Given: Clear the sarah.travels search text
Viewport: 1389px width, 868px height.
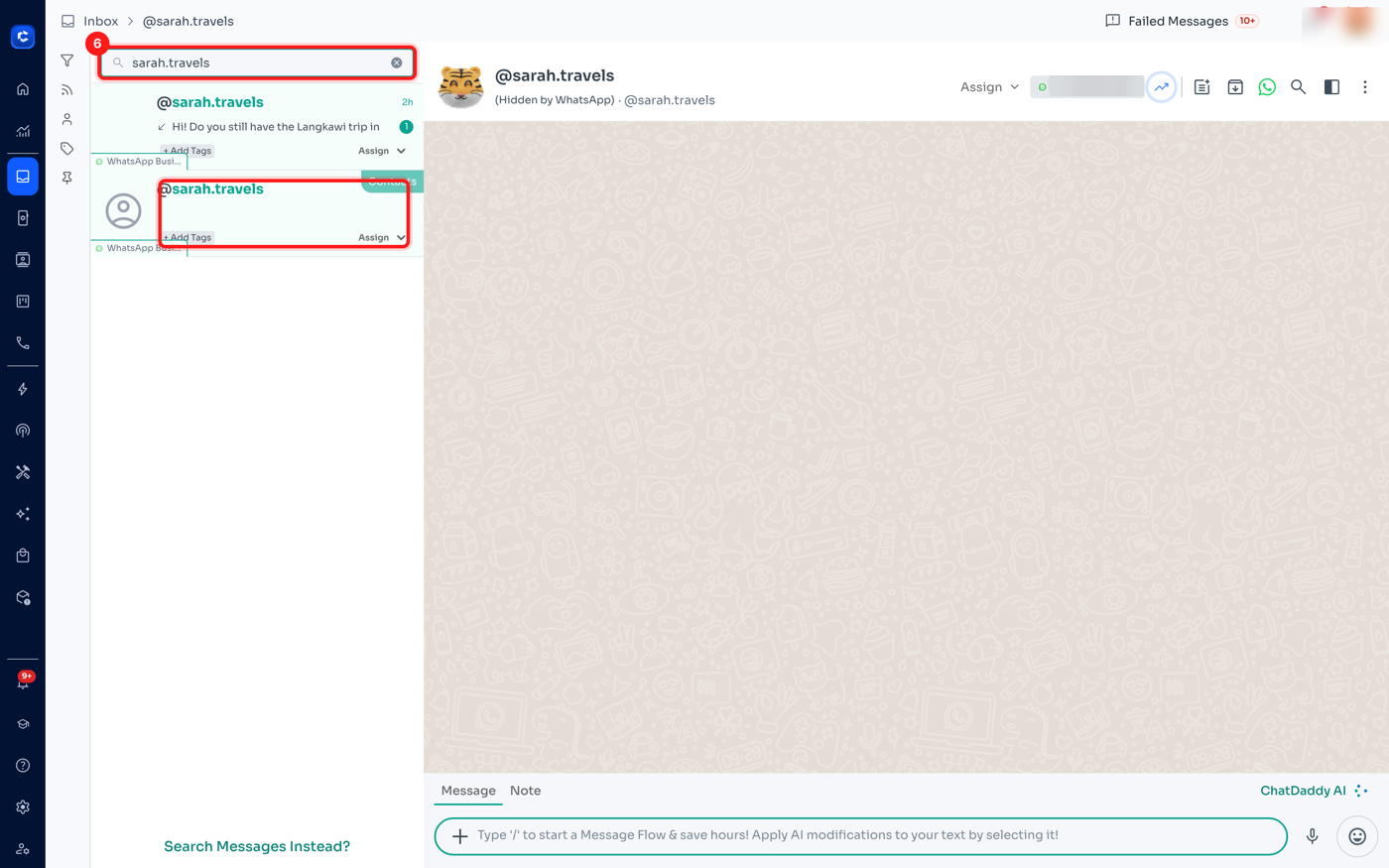Looking at the screenshot, I should 397,62.
